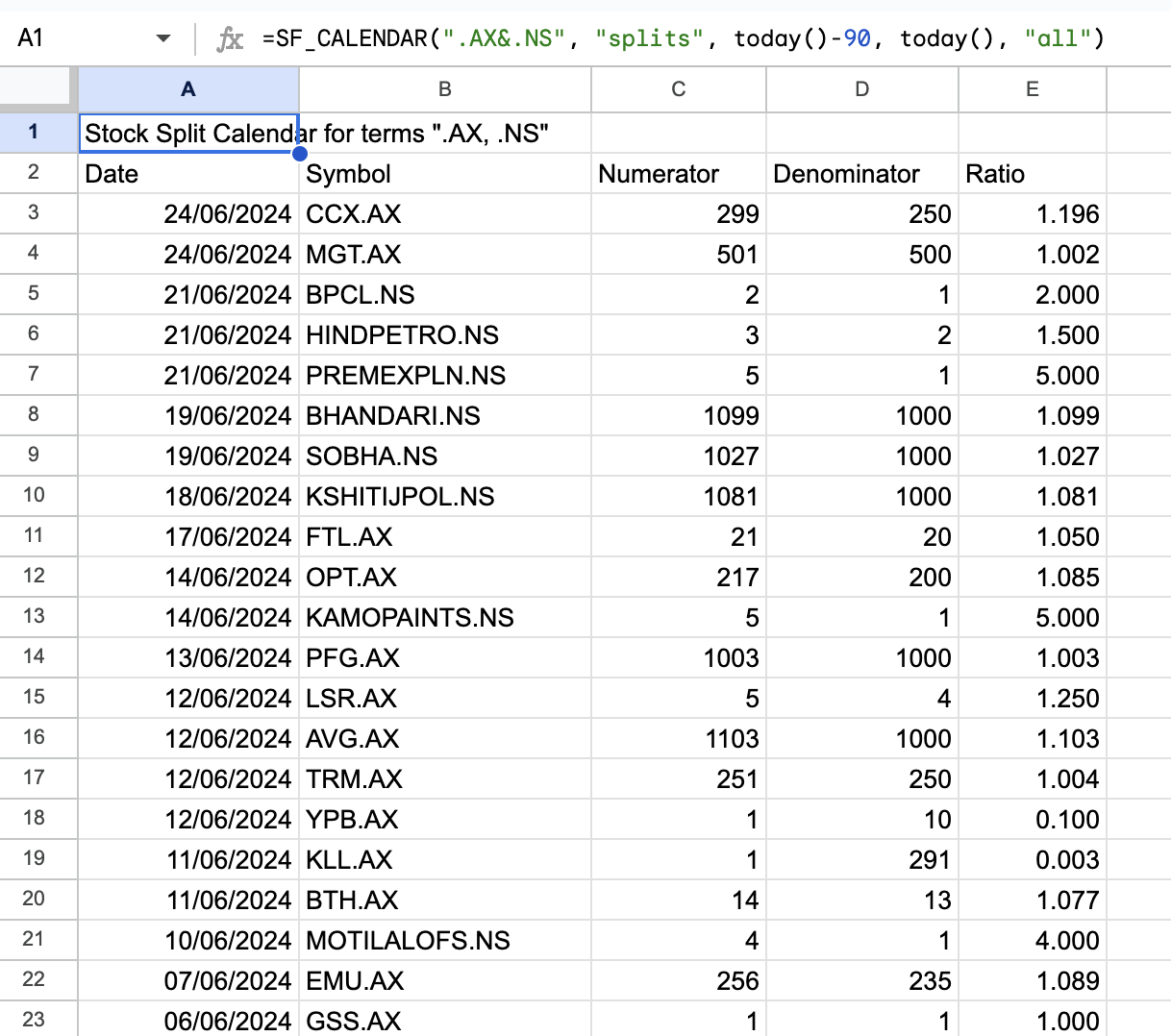Click numerator 217 in OPT.AX row
The height and width of the screenshot is (1036, 1171).
pyautogui.click(x=679, y=578)
